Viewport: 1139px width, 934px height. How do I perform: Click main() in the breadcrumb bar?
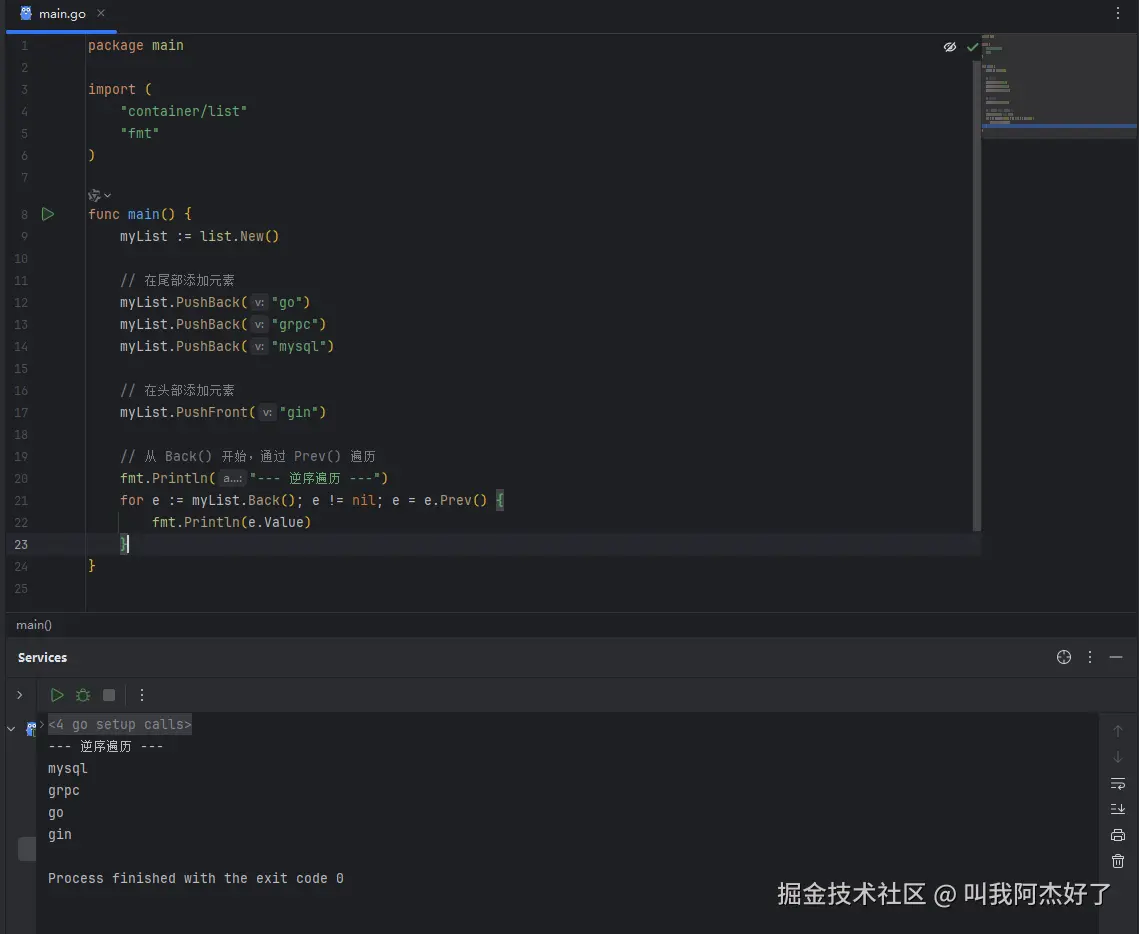point(34,625)
